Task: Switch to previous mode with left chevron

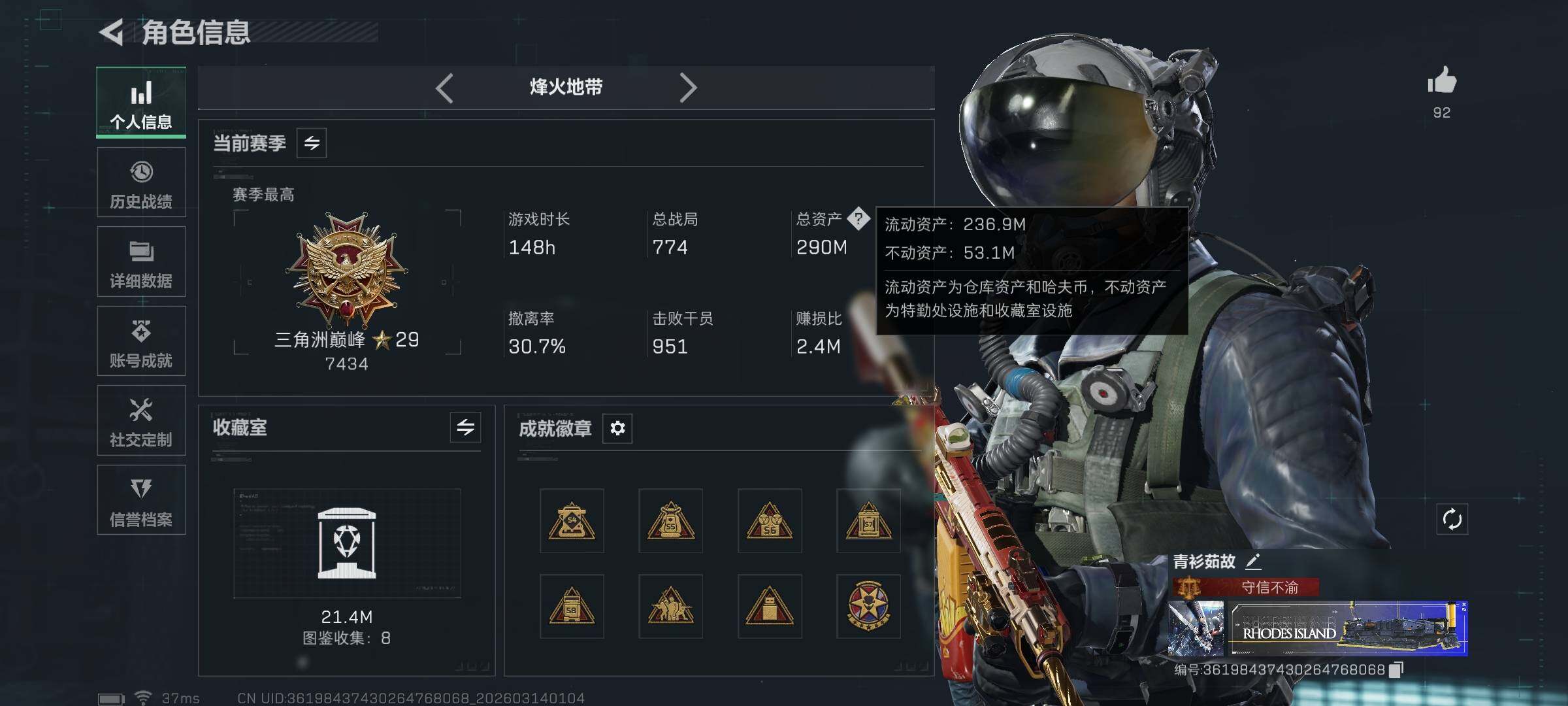Action: [x=444, y=88]
